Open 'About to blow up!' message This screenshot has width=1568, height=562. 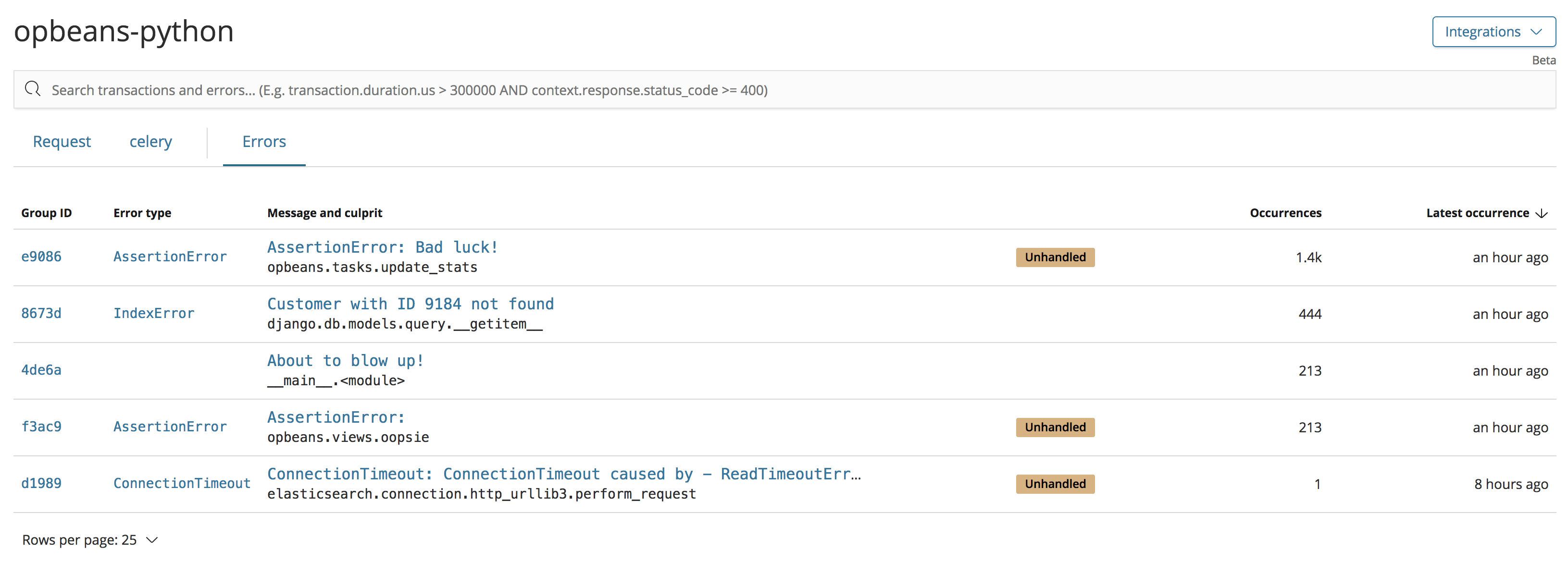[345, 361]
